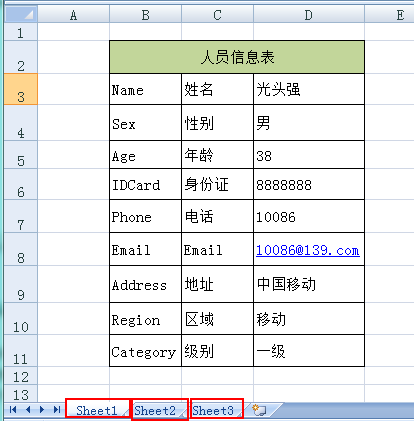Insert a new worksheet icon

click(x=259, y=410)
